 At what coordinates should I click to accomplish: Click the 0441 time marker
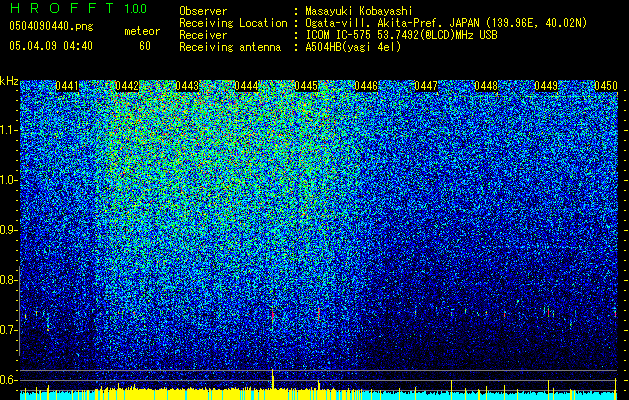pos(67,86)
